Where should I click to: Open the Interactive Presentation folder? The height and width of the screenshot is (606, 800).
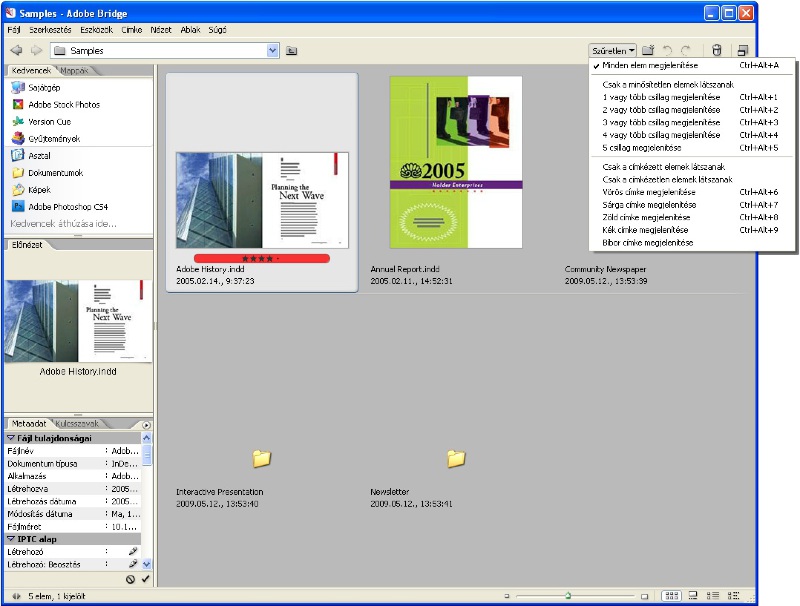tap(262, 459)
